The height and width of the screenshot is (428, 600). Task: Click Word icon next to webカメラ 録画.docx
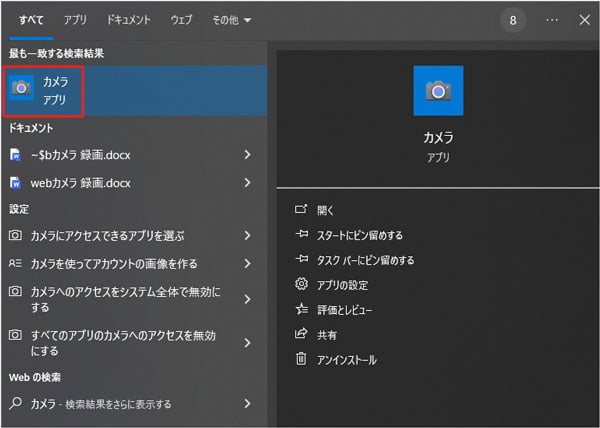pos(15,183)
